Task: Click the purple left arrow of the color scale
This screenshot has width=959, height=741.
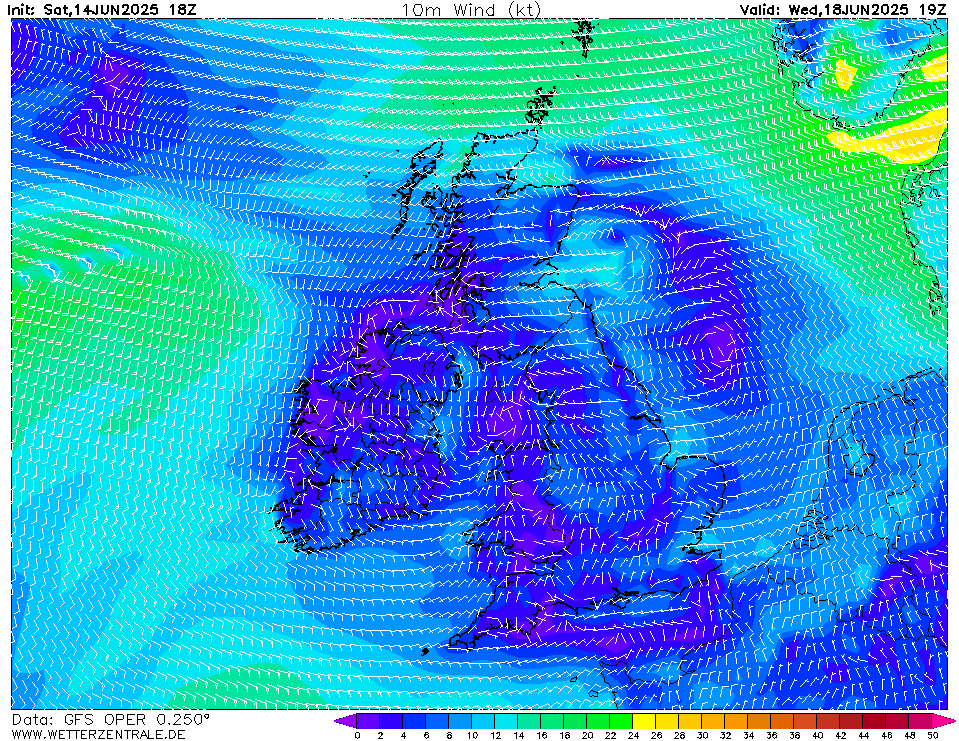Action: [x=346, y=721]
